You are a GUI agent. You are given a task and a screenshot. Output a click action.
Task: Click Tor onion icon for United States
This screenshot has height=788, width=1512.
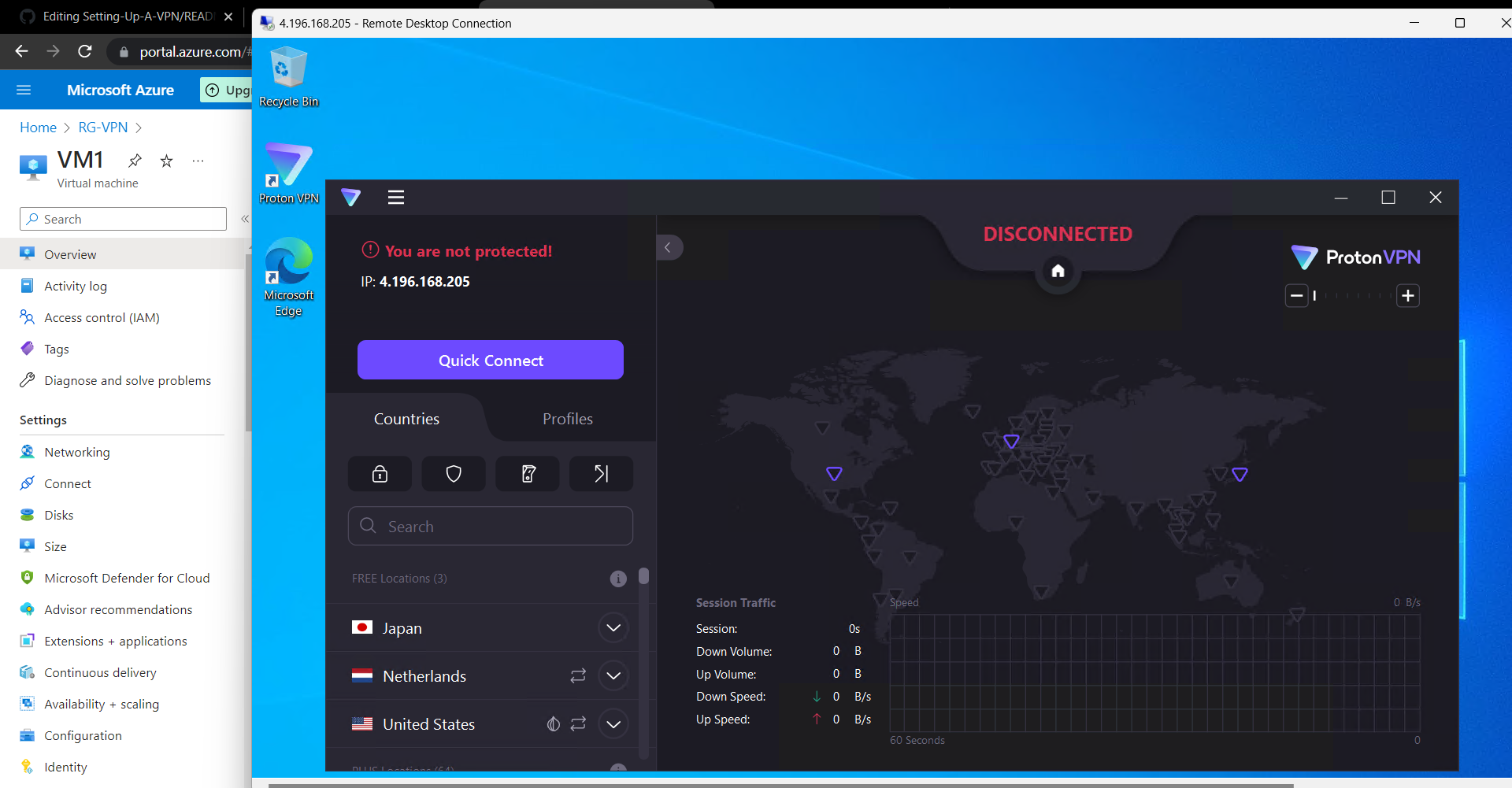554,723
